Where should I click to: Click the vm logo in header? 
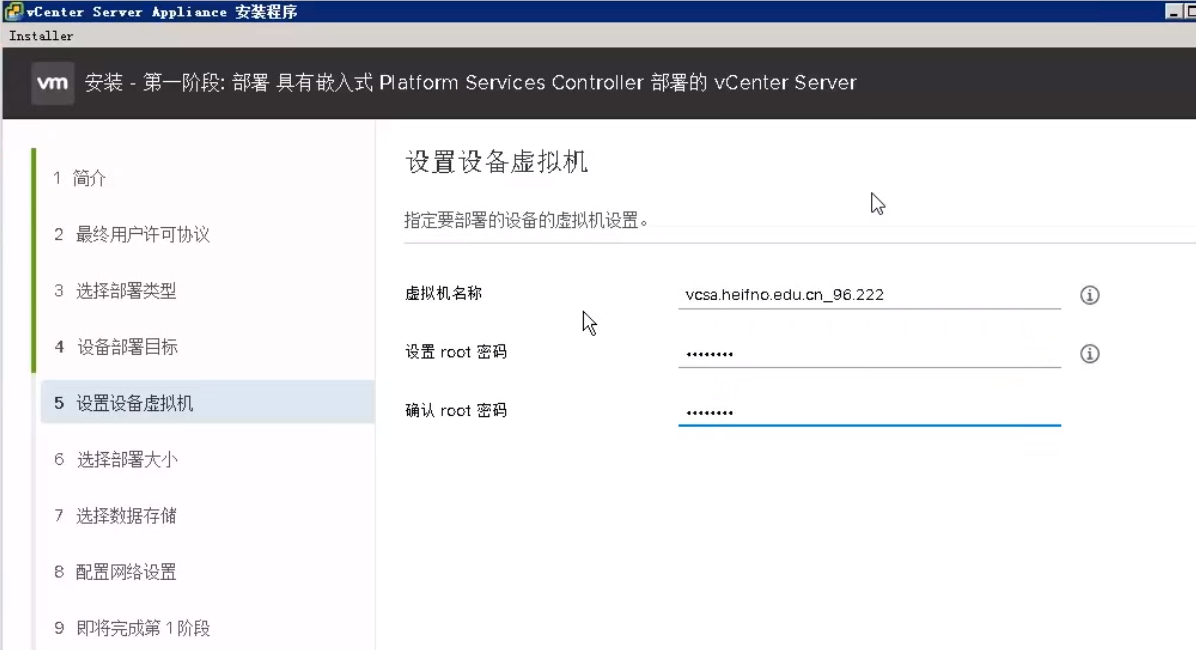pyautogui.click(x=53, y=82)
